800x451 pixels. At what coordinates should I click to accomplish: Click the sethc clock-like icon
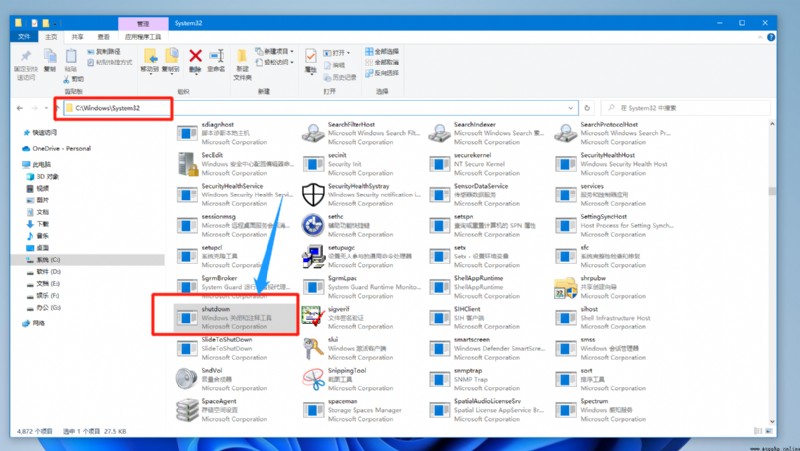313,226
